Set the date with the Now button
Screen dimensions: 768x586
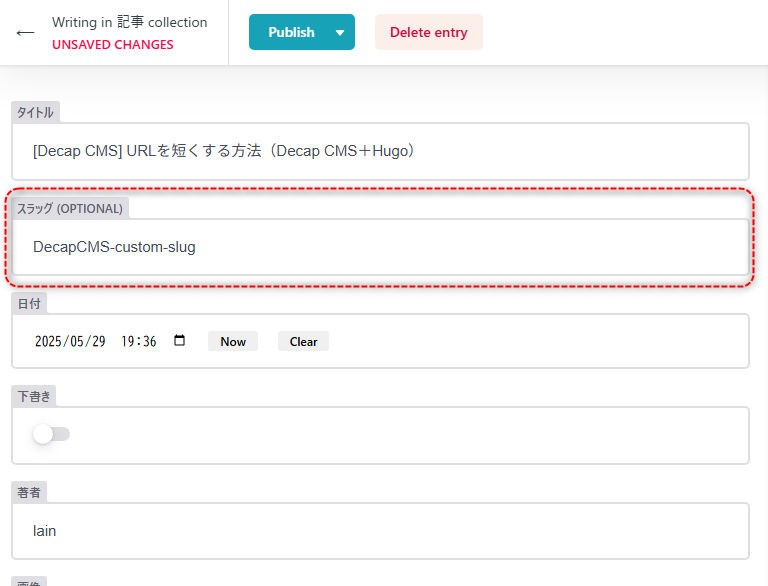pos(233,341)
